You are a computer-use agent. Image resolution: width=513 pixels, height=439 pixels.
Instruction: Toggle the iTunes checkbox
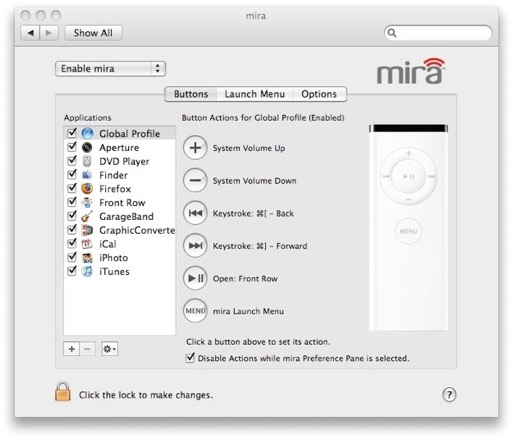point(72,270)
